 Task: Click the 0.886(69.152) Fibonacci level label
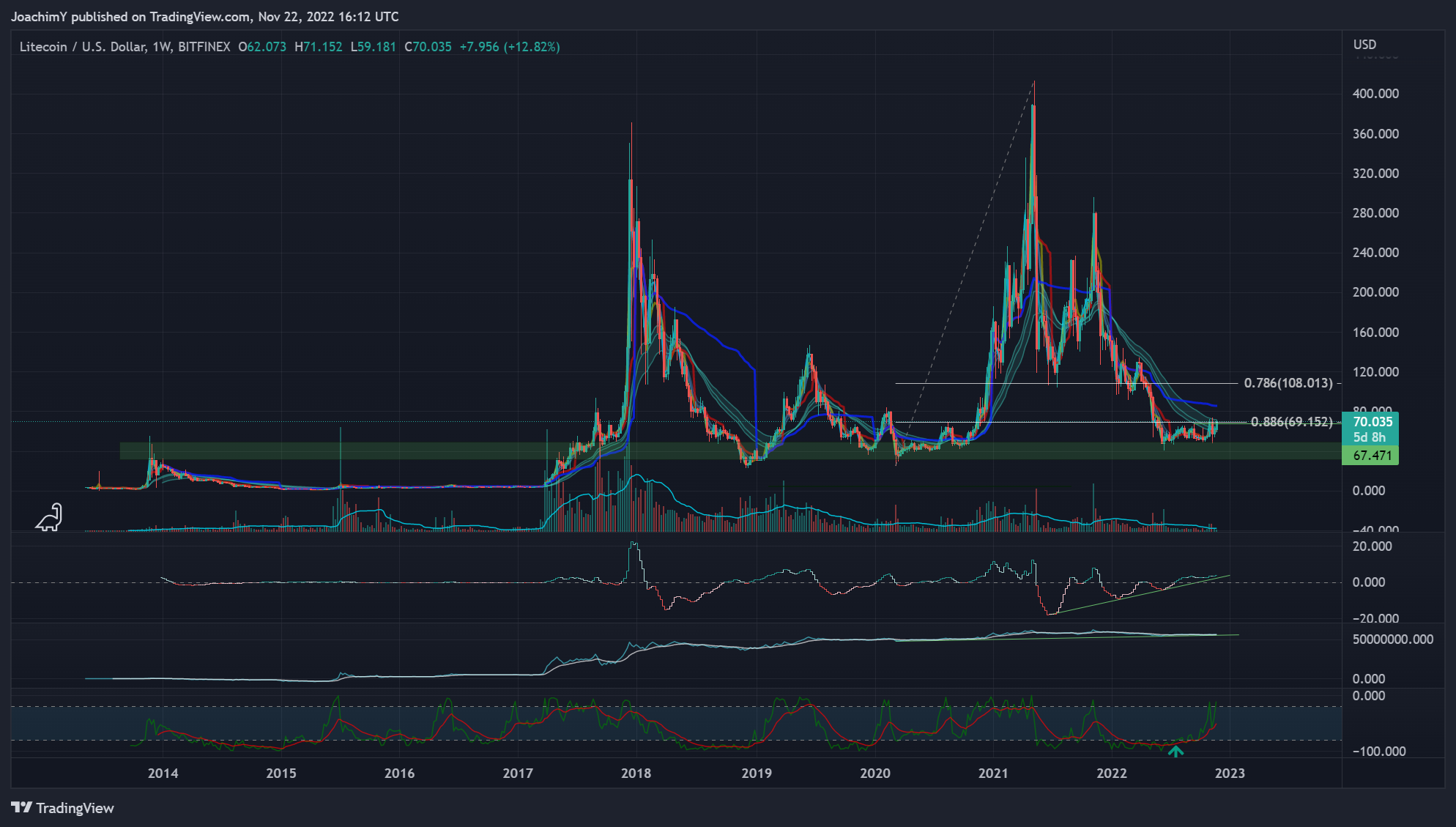1292,422
